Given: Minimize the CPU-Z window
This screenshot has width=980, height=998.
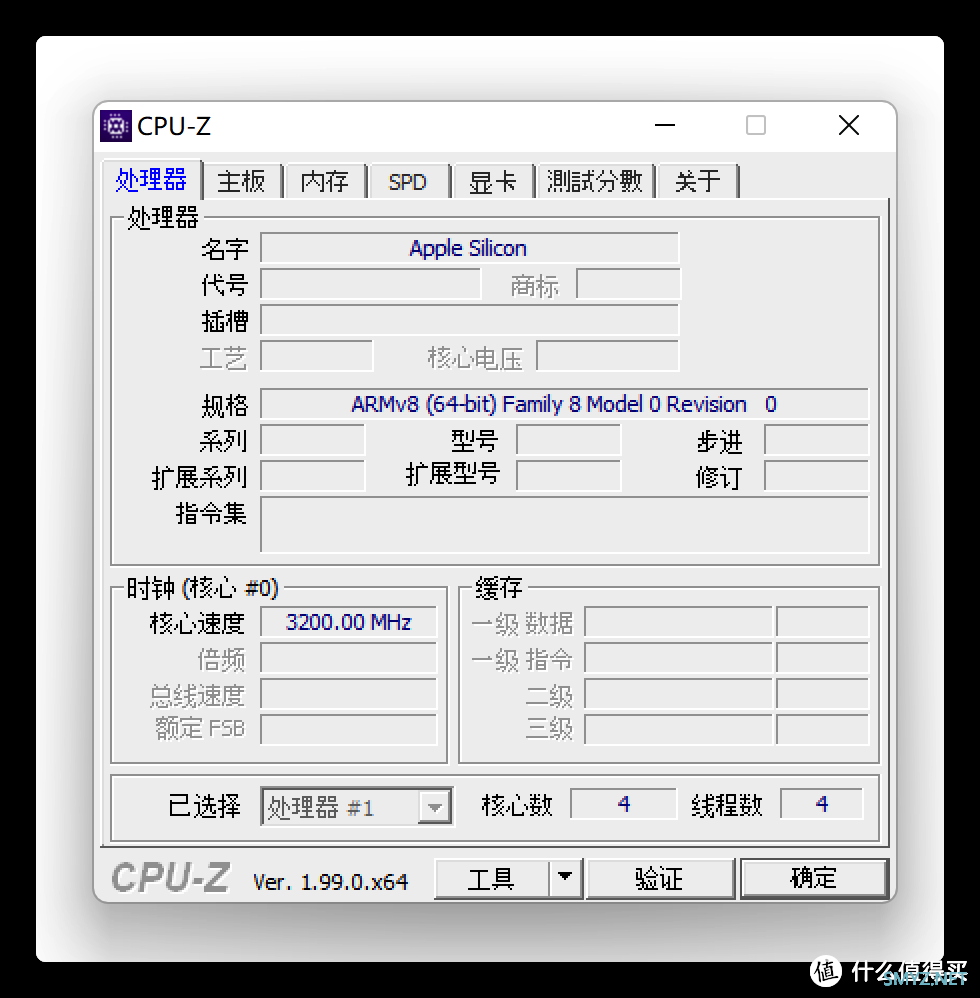Looking at the screenshot, I should (665, 125).
